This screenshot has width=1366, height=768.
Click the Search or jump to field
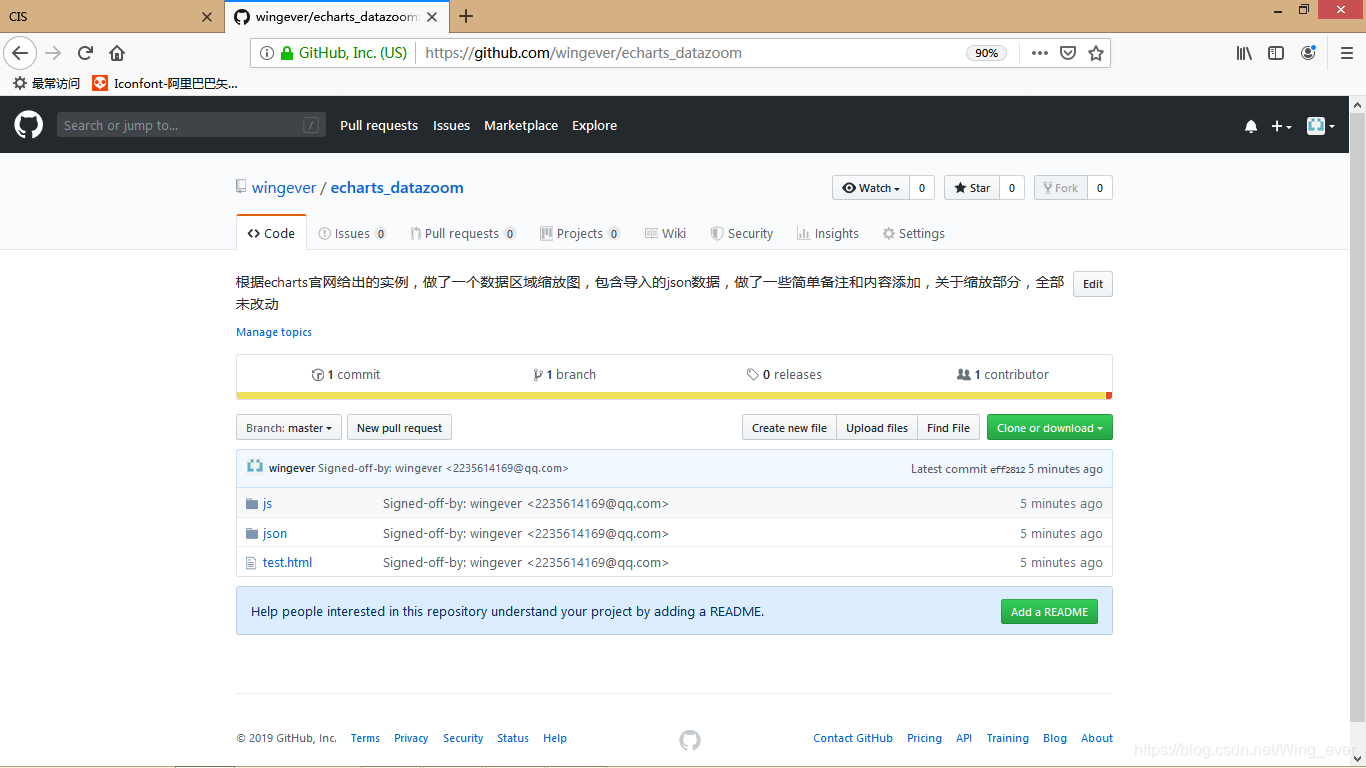click(x=190, y=125)
